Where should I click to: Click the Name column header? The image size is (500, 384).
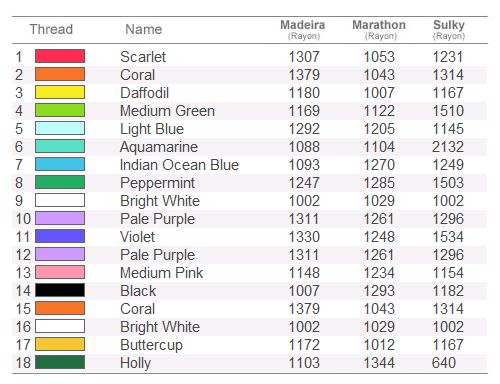click(144, 29)
